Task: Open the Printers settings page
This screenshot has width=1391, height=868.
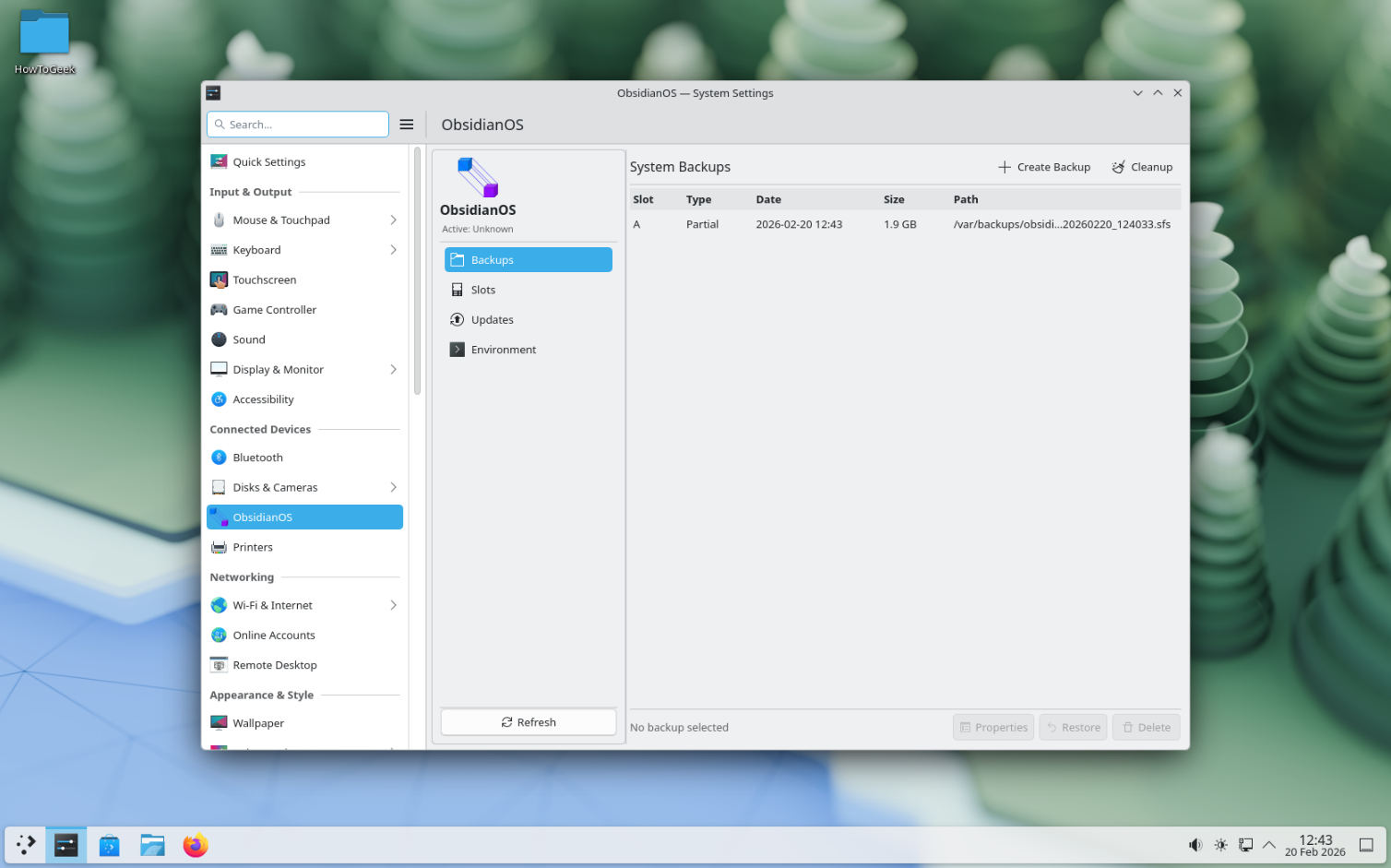Action: pos(253,547)
